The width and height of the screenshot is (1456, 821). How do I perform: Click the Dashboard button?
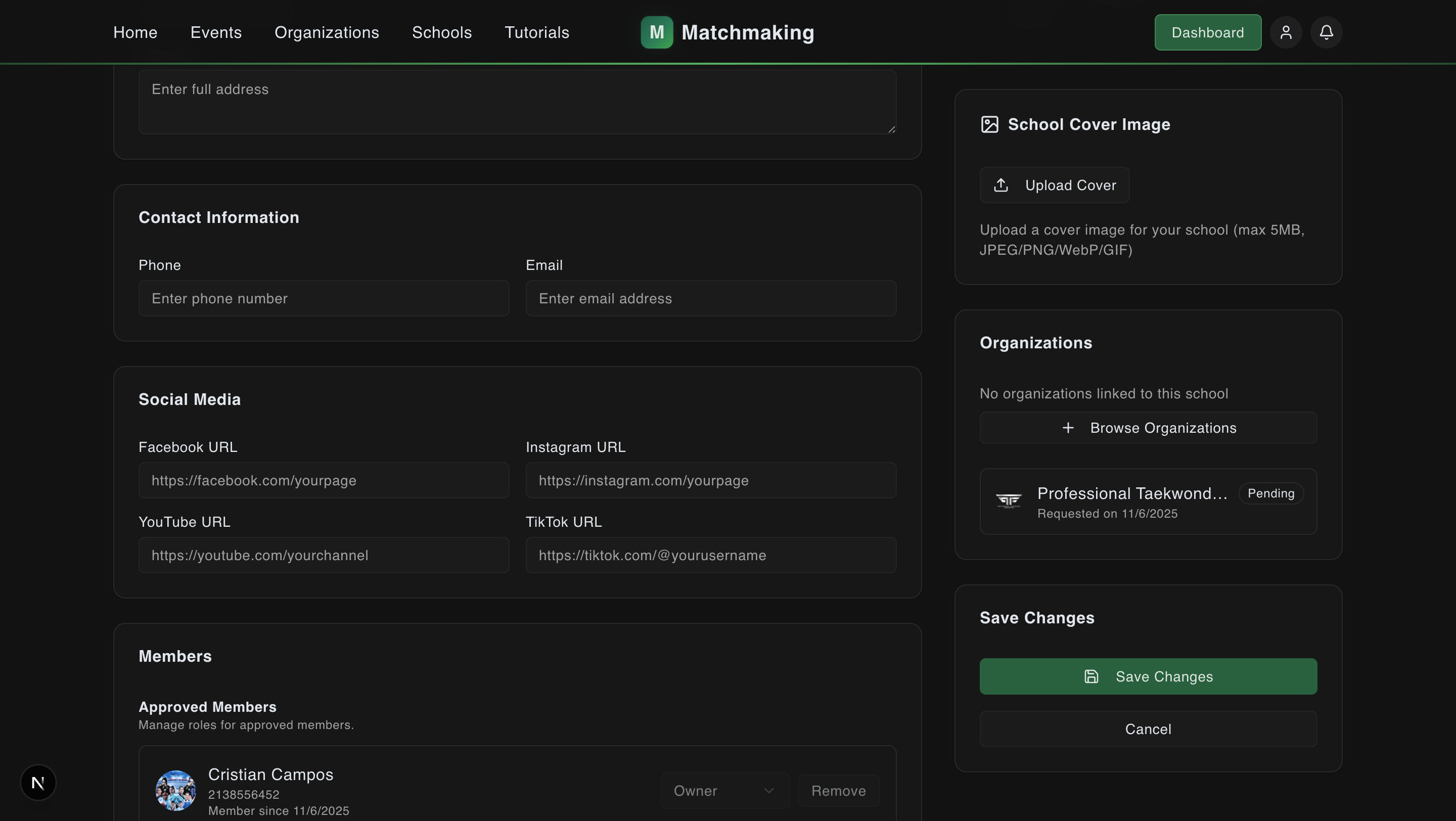coord(1208,32)
